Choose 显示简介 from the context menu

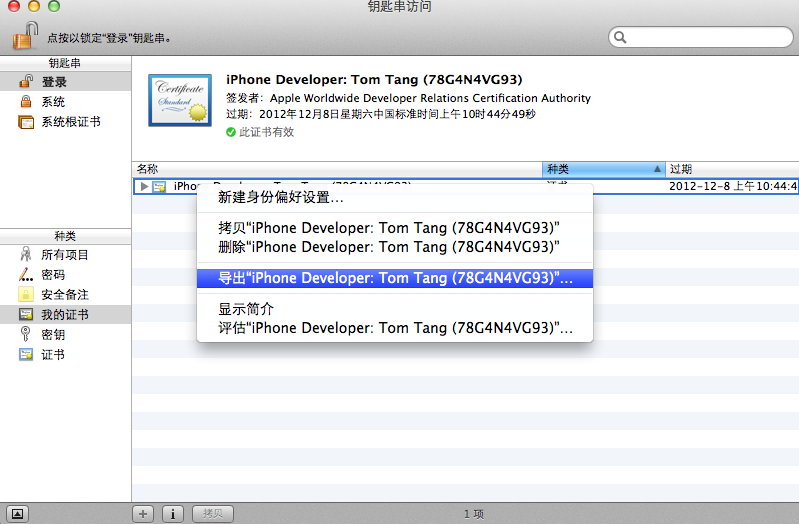[x=394, y=309]
